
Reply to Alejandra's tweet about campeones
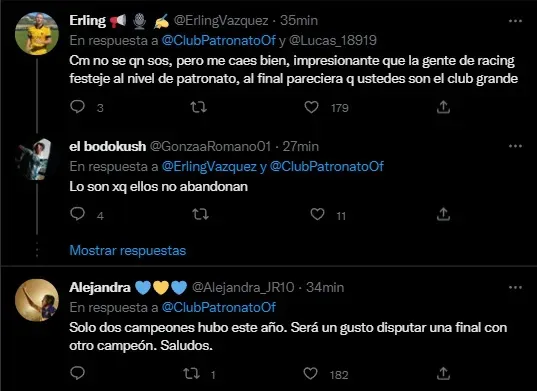(x=77, y=373)
